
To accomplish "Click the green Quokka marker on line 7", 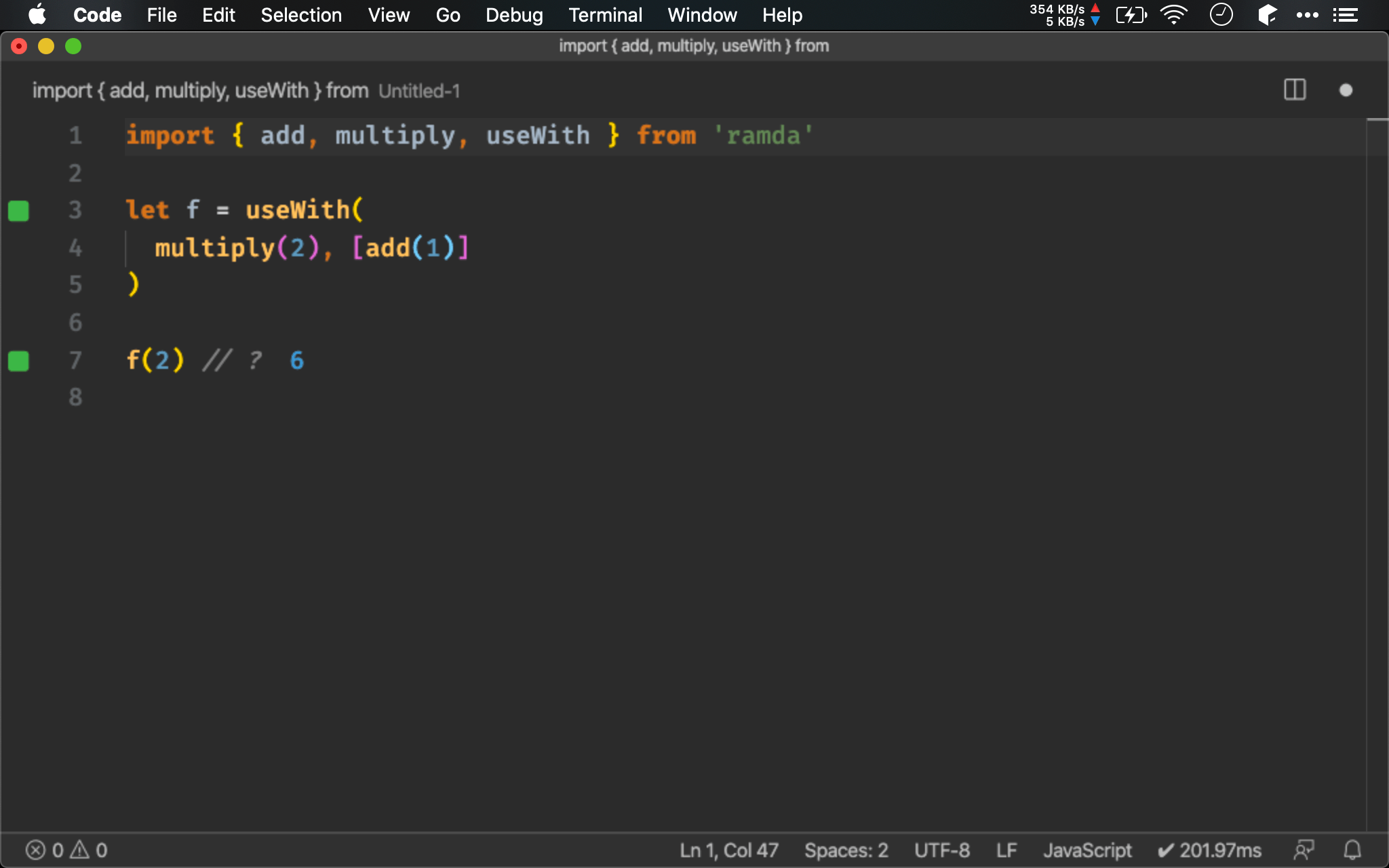I will click(18, 361).
